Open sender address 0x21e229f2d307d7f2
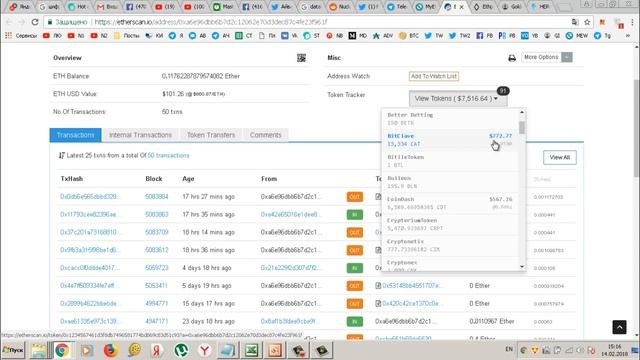640x360 pixels. (x=291, y=268)
